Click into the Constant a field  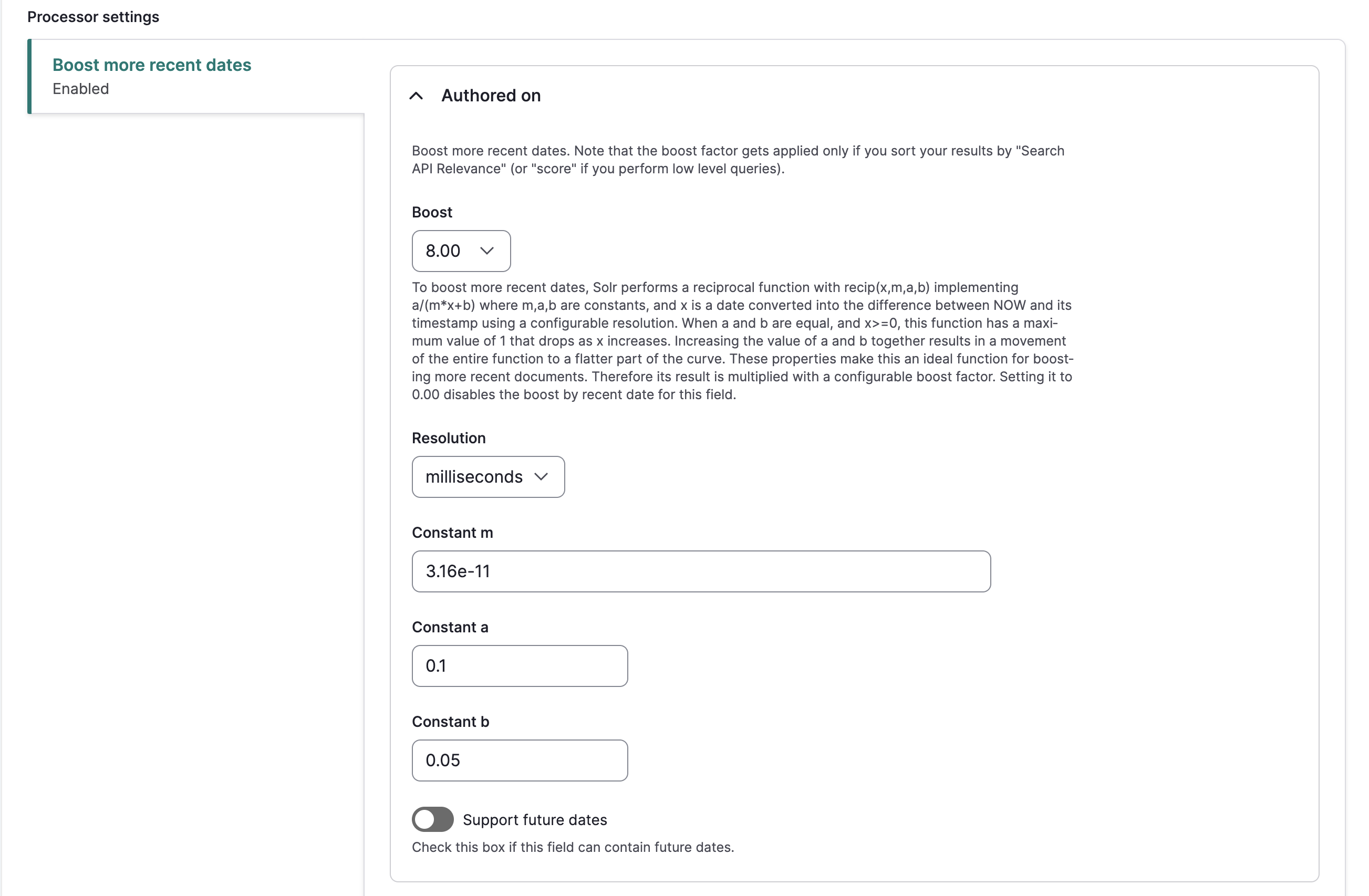pos(520,665)
